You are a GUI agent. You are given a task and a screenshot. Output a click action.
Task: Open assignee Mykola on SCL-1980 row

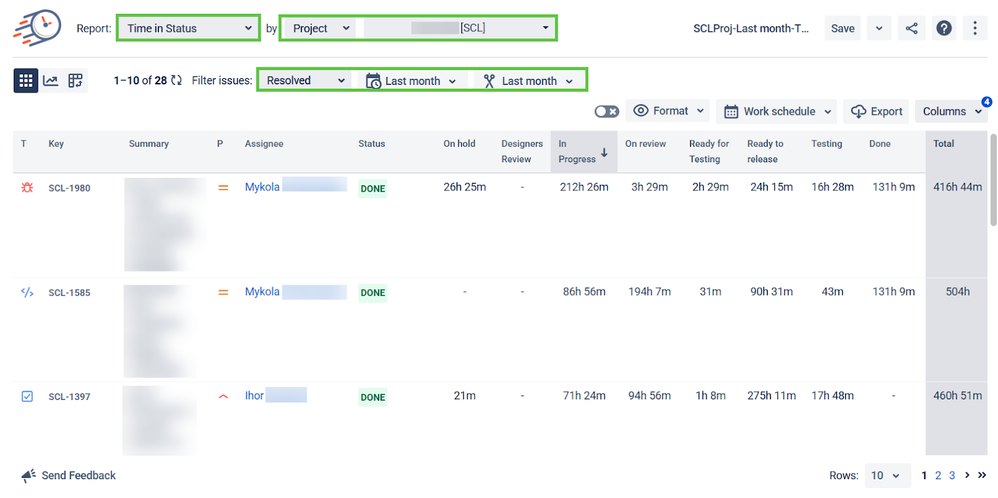point(262,187)
